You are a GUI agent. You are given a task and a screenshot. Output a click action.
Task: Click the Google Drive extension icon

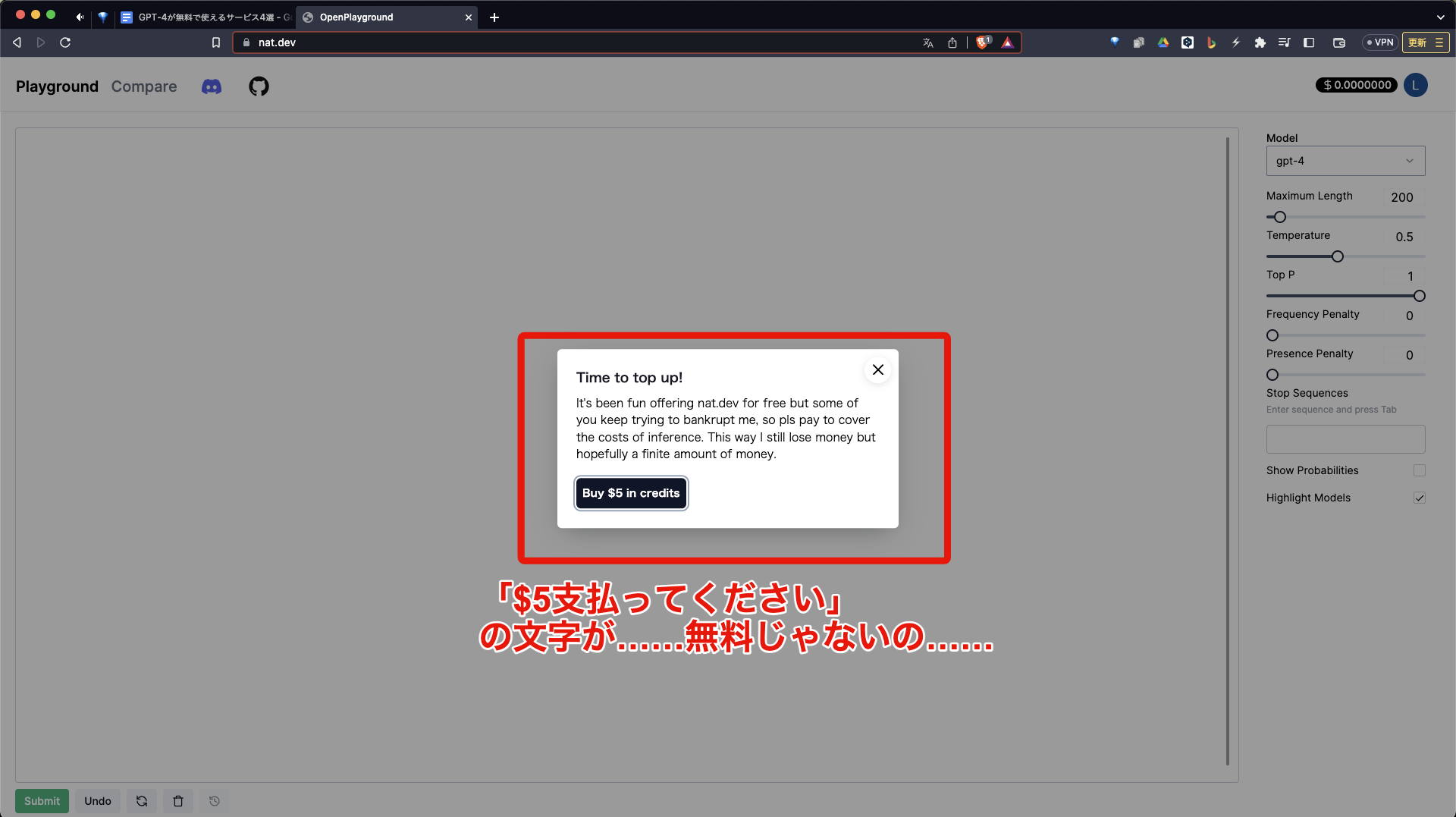[x=1163, y=42]
